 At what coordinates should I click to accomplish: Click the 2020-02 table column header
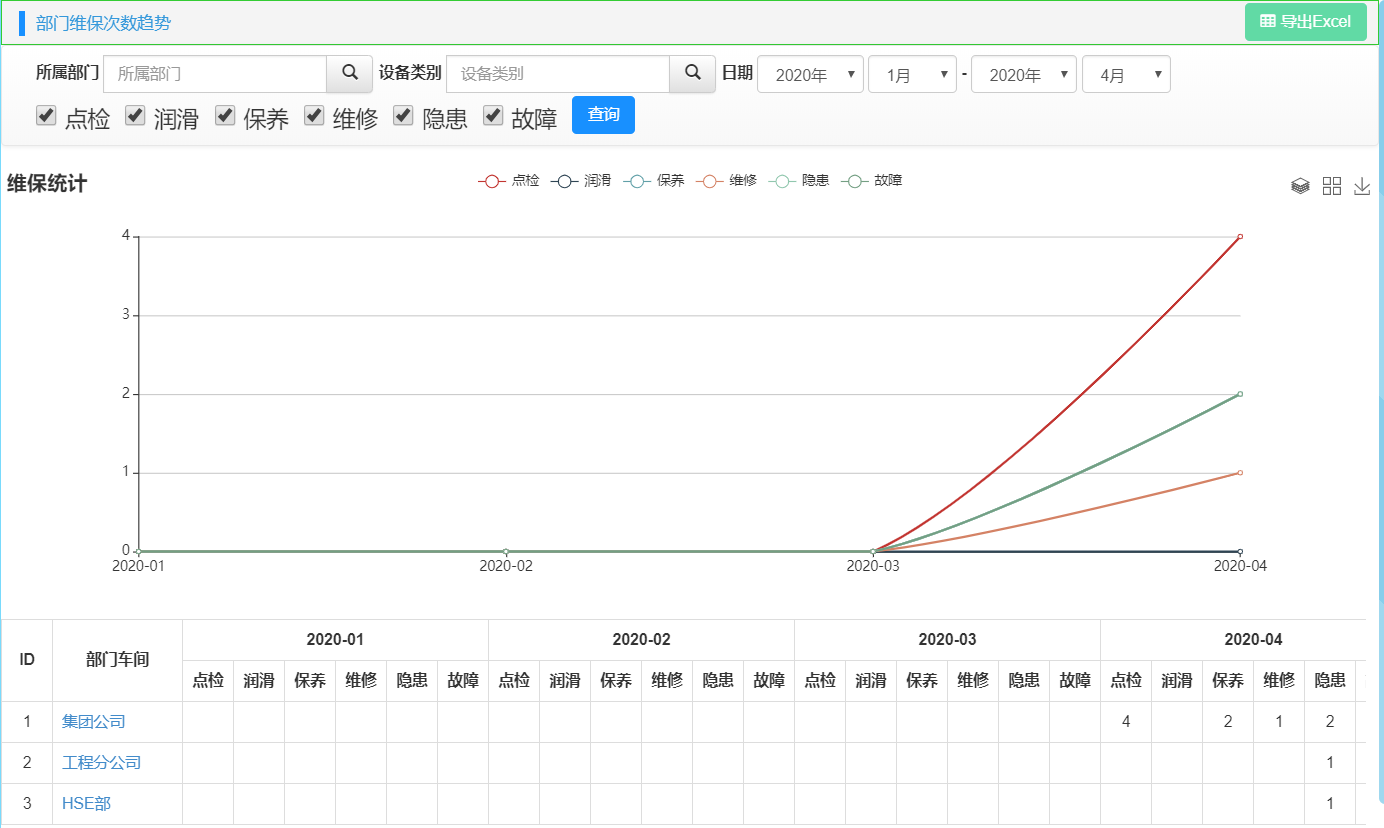coord(641,640)
